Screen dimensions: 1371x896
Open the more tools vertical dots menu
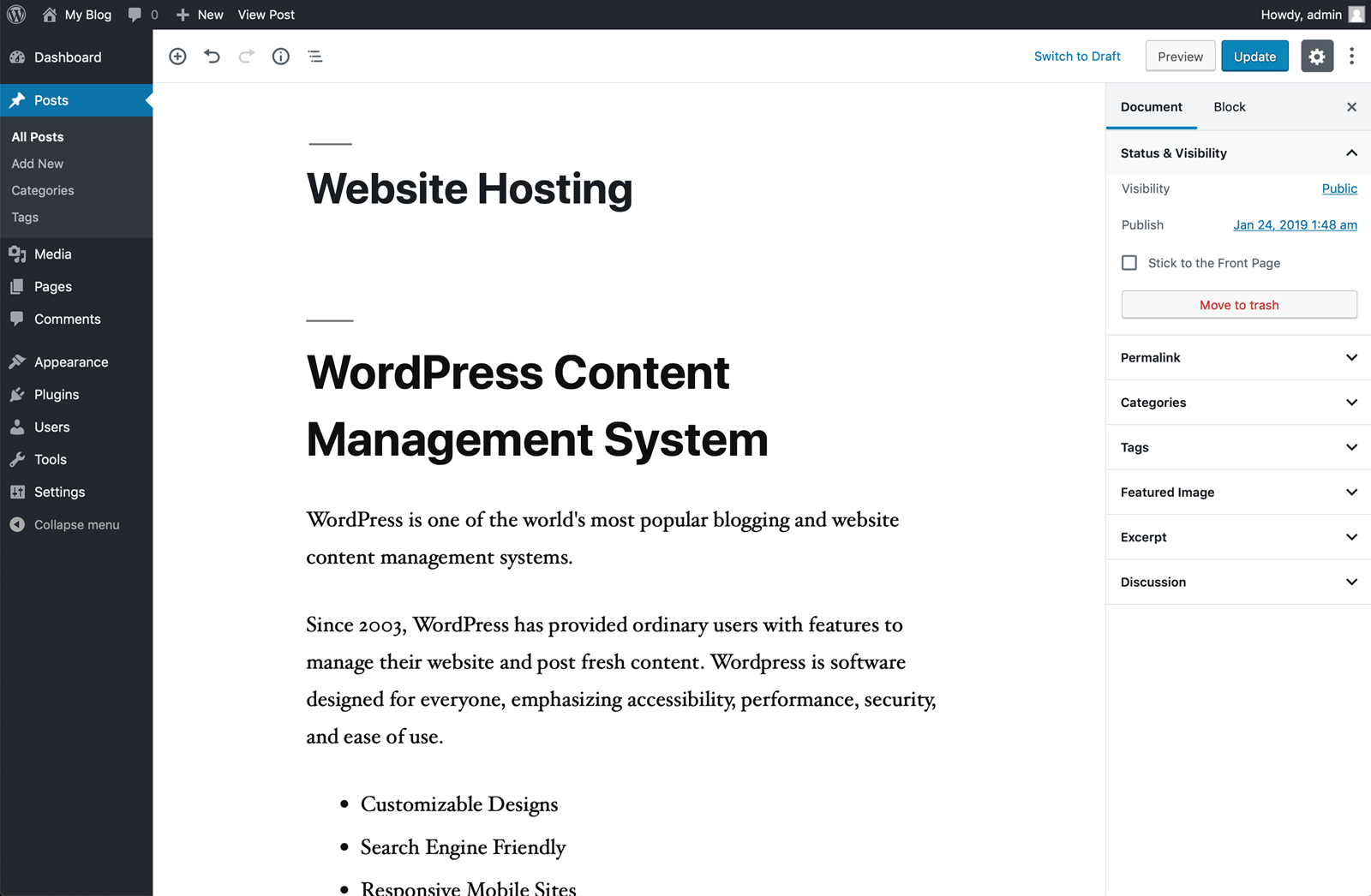(1351, 57)
